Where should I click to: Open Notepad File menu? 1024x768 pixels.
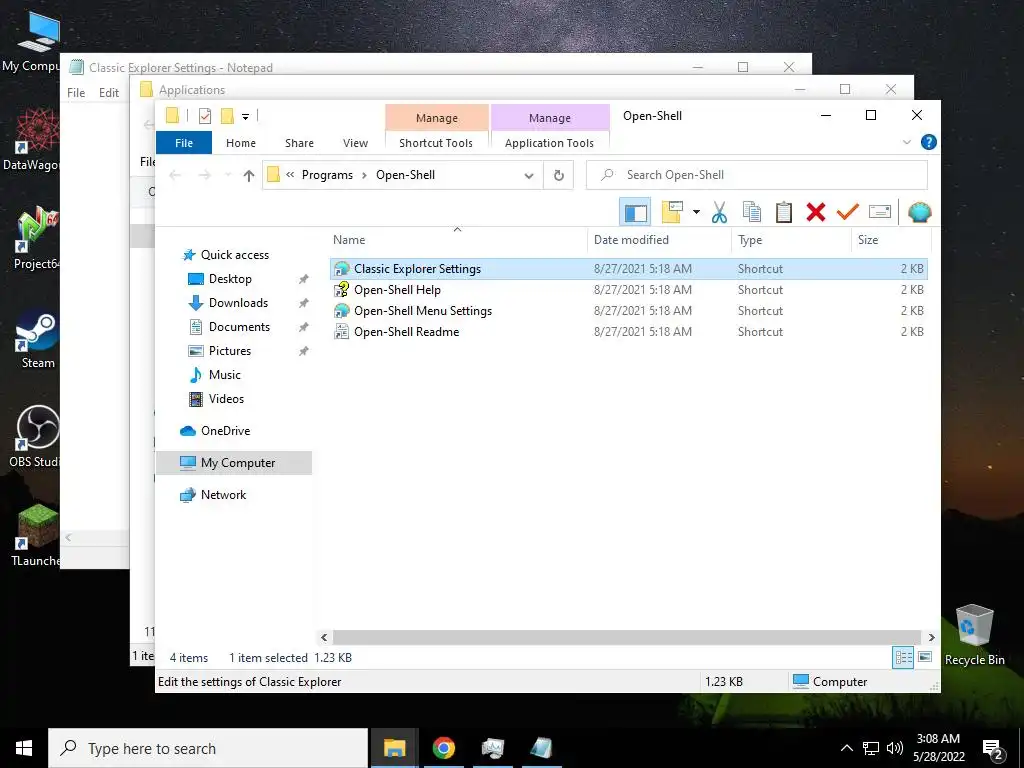[76, 93]
